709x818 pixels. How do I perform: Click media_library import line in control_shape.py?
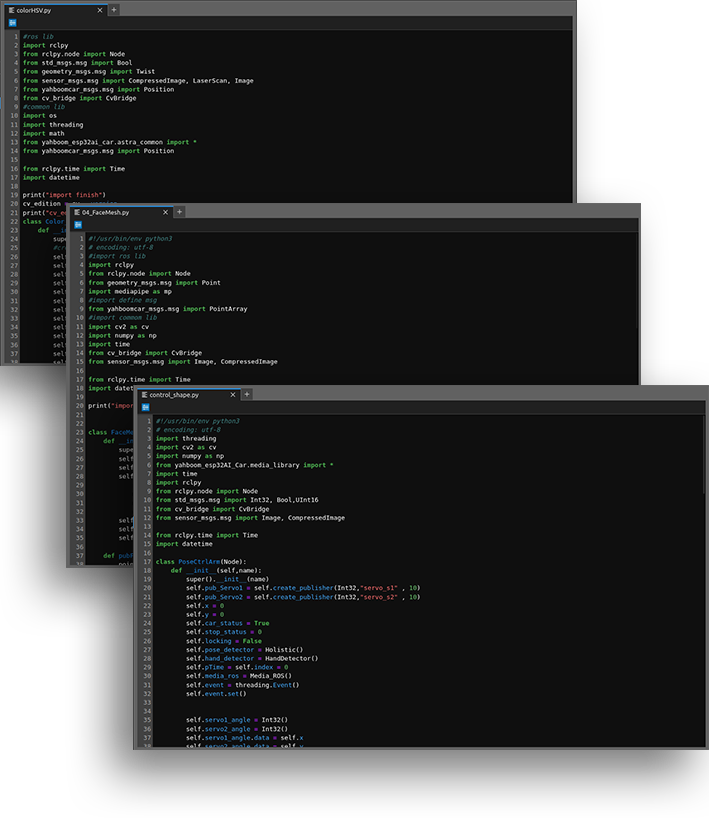[244, 465]
